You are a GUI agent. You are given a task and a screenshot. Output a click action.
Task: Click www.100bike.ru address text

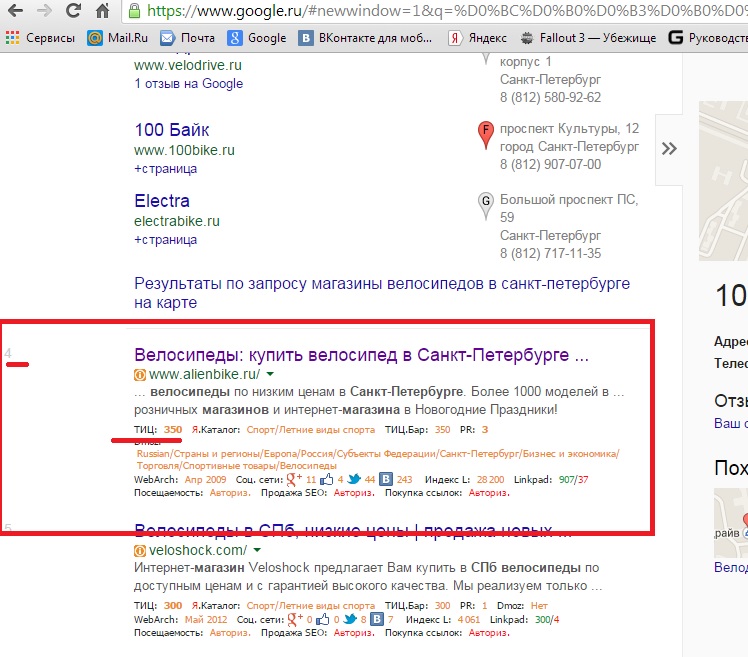point(184,150)
